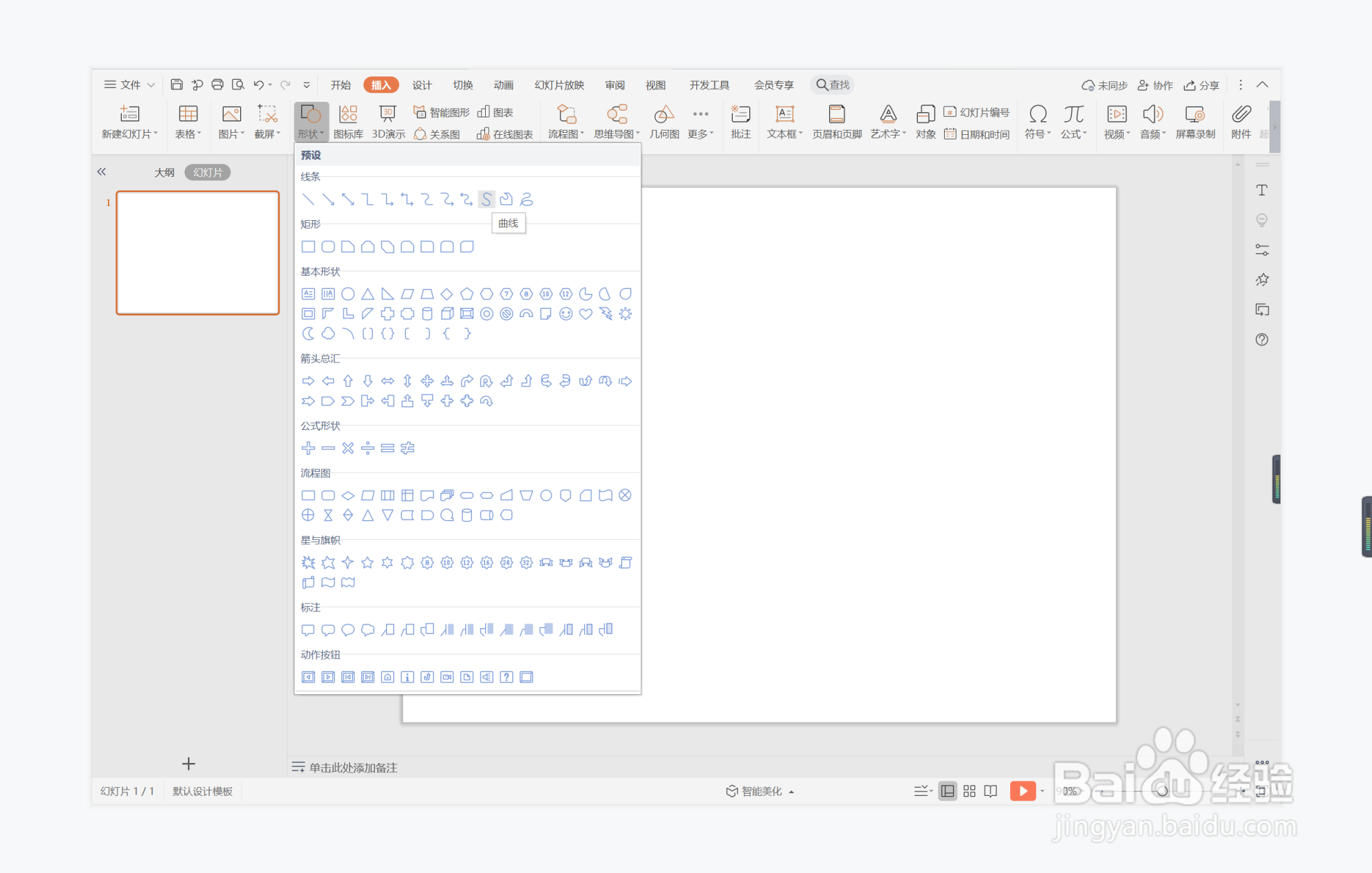The height and width of the screenshot is (873, 1372).
Task: Choose the straight line shape
Action: click(x=308, y=200)
